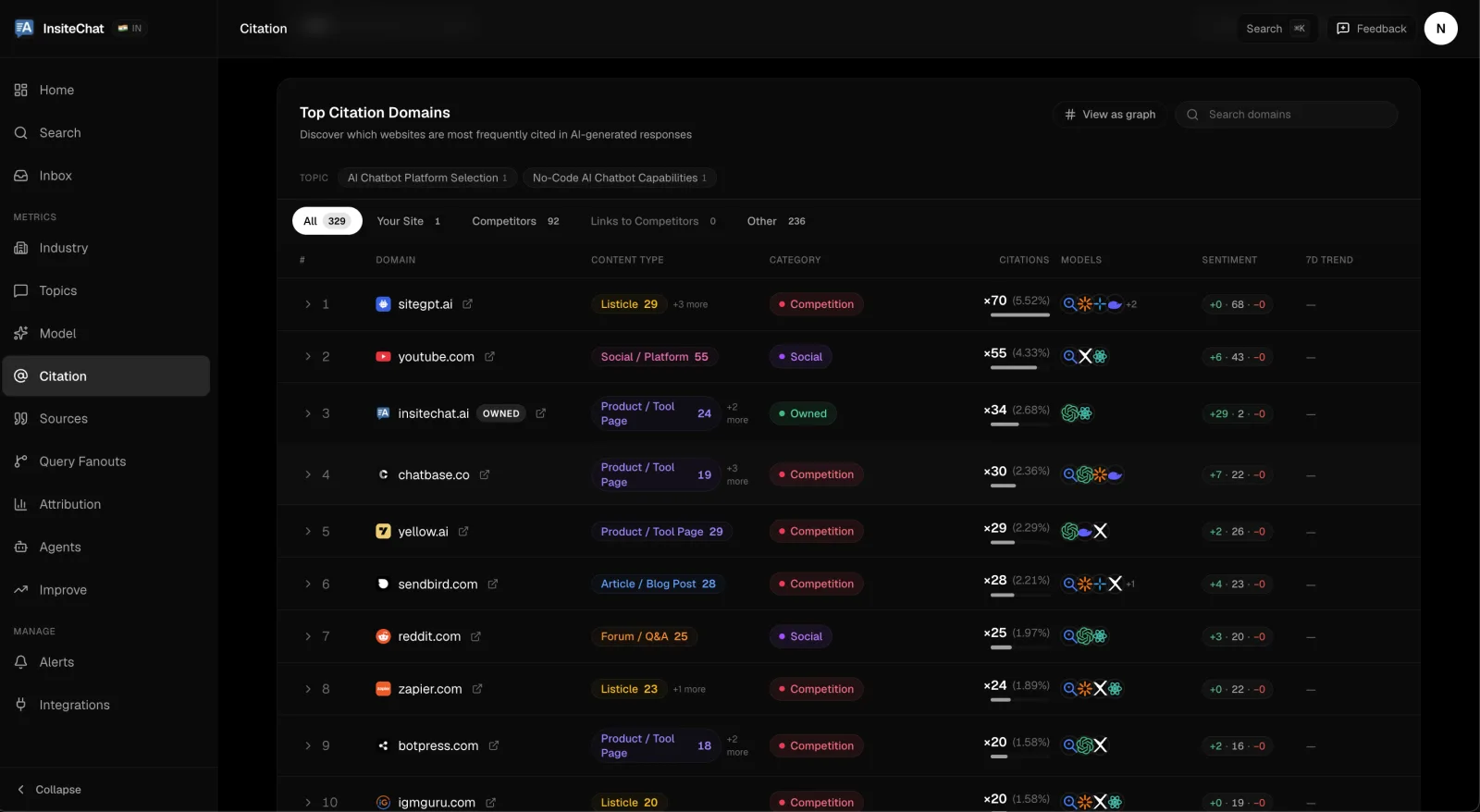Collapse the sidebar with Collapse button
Viewport: 1480px width, 812px height.
click(49, 790)
